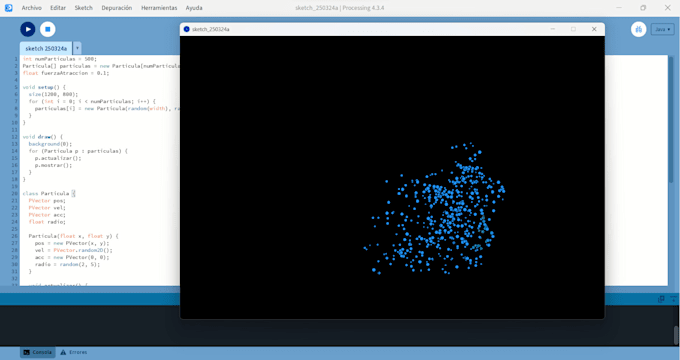The height and width of the screenshot is (360, 680).
Task: Click the 'void setup() {' line
Action: [x=44, y=87]
